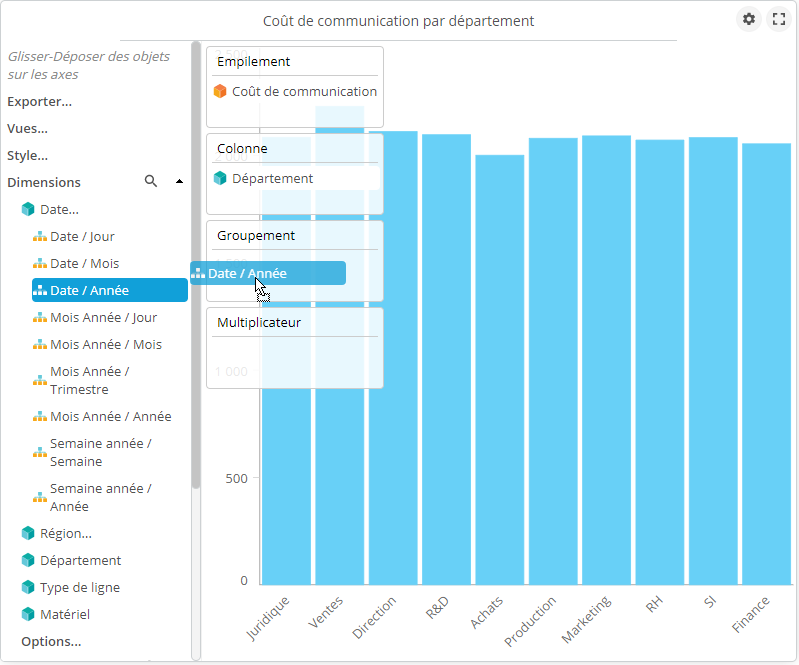Viewport: 799px width, 665px height.
Task: Open the Options... section
Action: click(x=51, y=641)
